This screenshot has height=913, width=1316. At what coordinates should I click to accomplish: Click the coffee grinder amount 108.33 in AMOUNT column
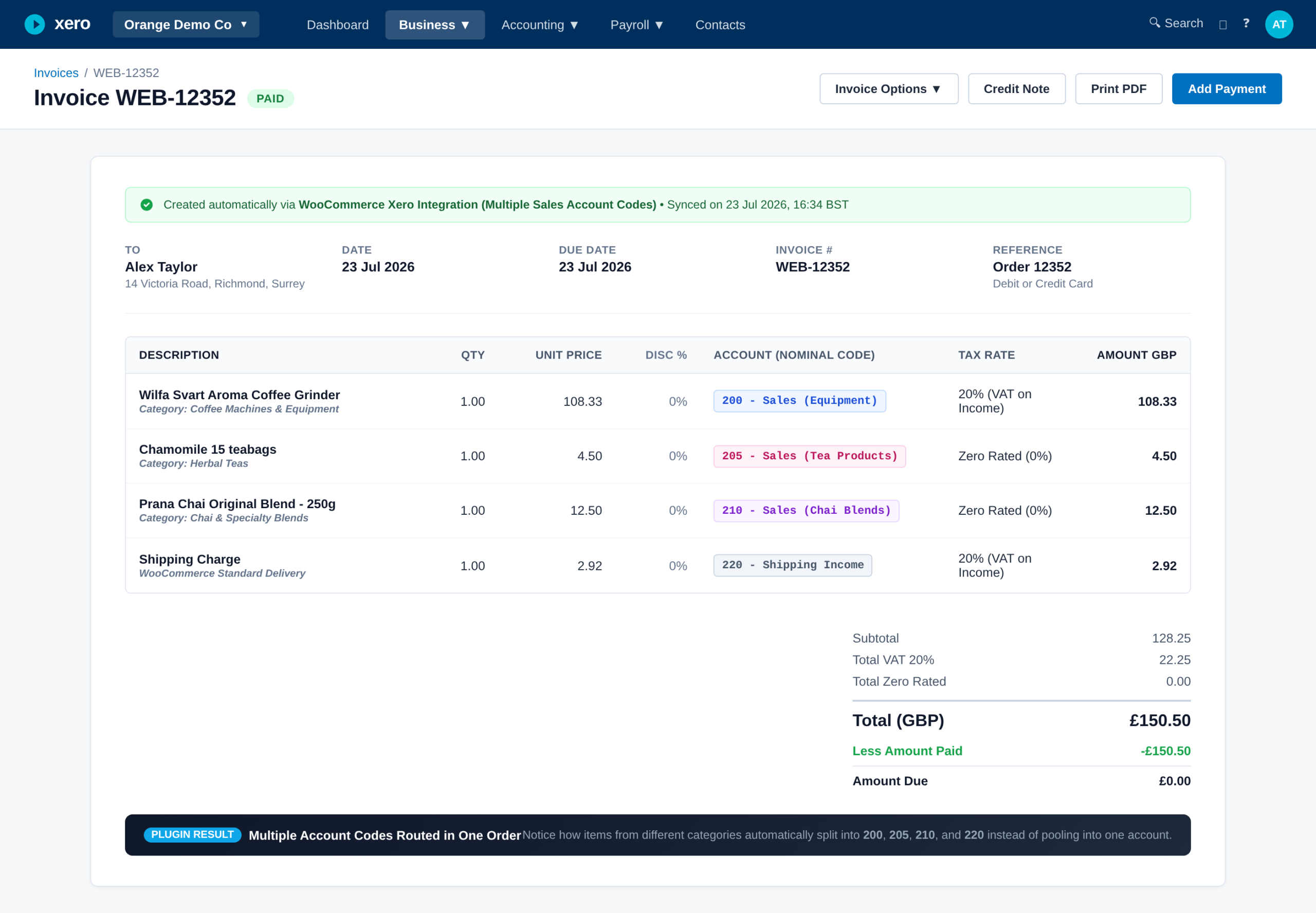tap(1157, 402)
